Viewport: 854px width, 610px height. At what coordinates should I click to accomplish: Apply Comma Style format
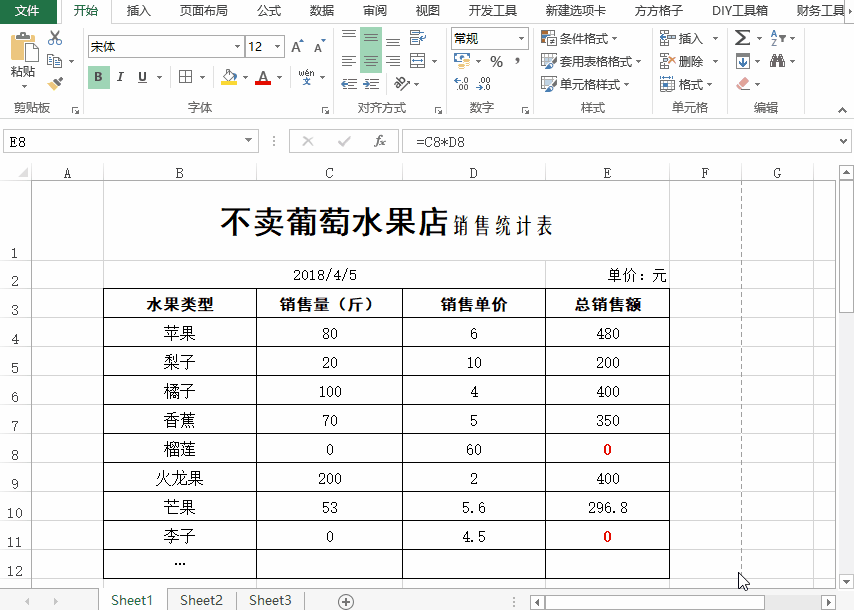click(x=517, y=60)
